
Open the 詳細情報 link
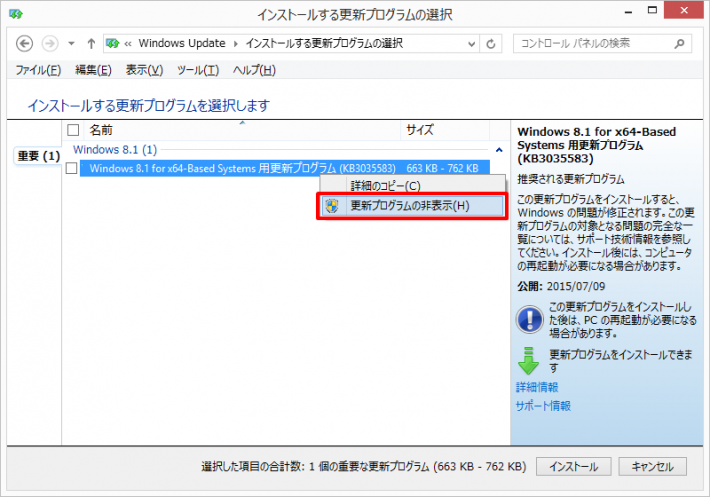click(537, 387)
